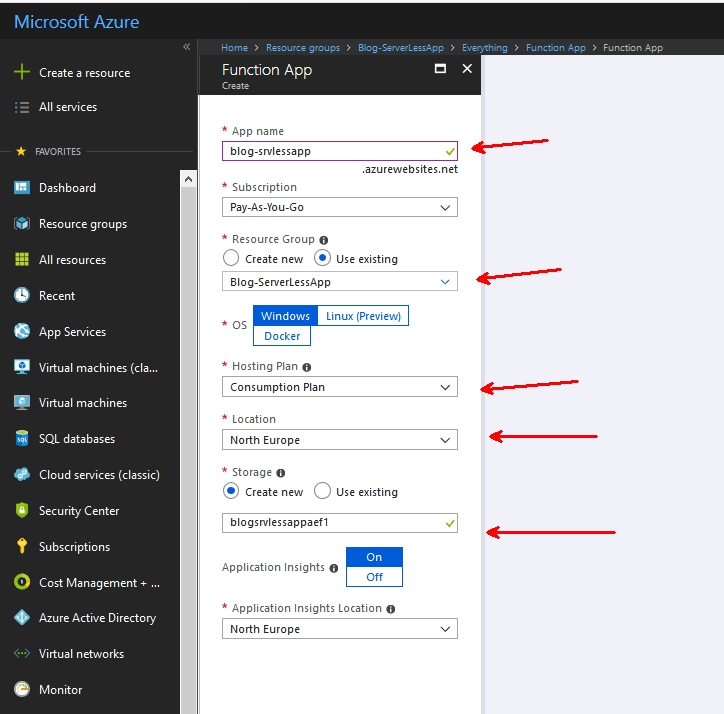Click the App Services globe icon
Viewport: 724px width, 714px height.
click(x=22, y=331)
